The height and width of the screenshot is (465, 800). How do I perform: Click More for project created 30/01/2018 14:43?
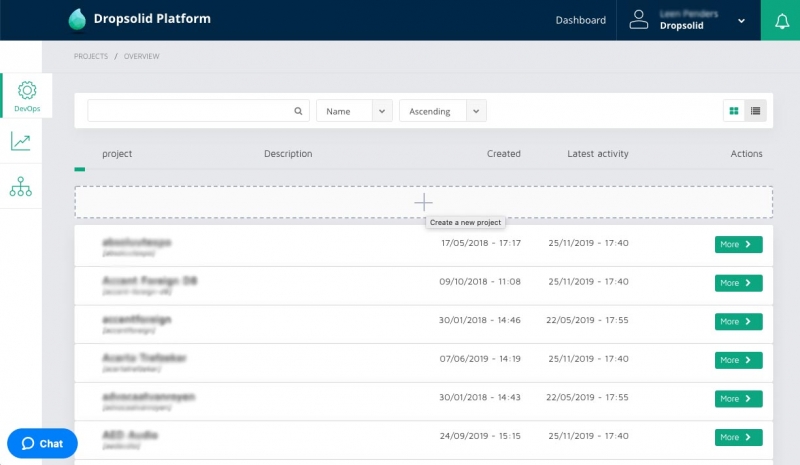pyautogui.click(x=738, y=399)
